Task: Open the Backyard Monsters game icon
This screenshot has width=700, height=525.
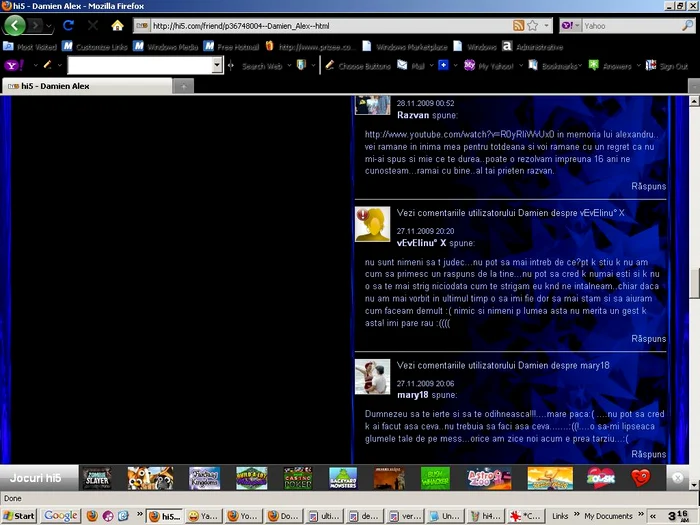Action: (343, 478)
